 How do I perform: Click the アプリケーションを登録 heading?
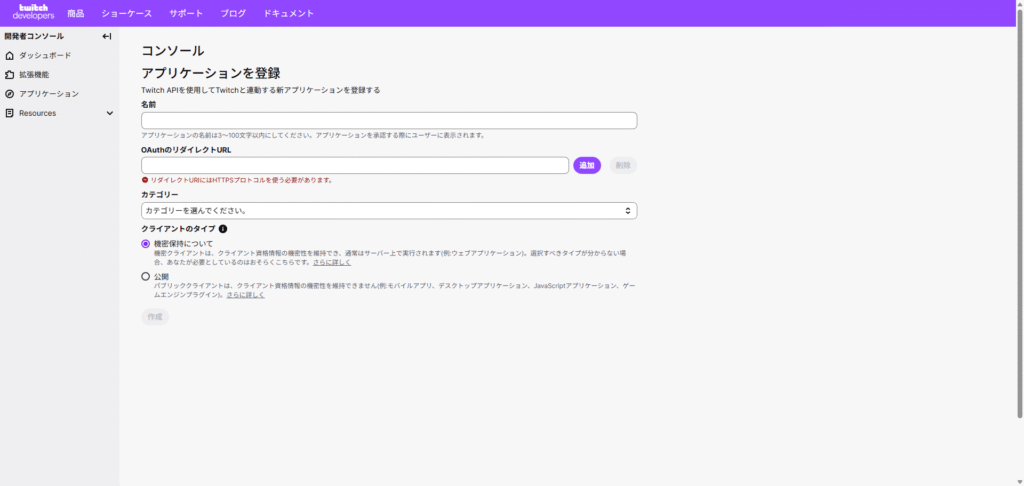tap(211, 73)
